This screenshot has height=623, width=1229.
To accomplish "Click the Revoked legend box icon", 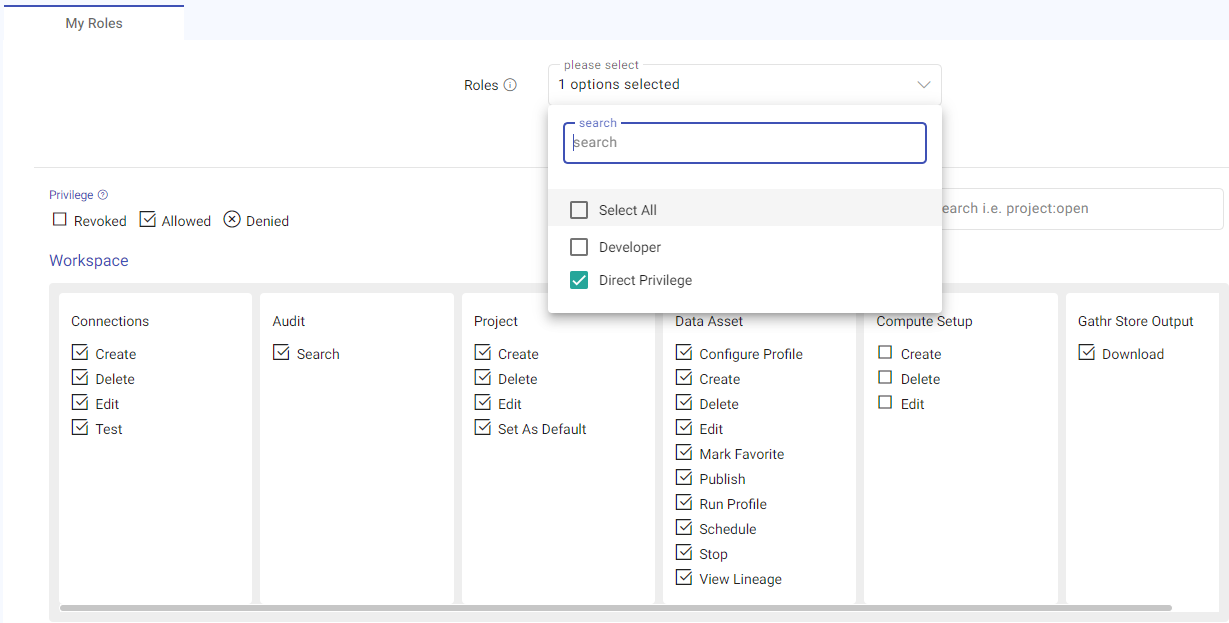I will point(60,220).
